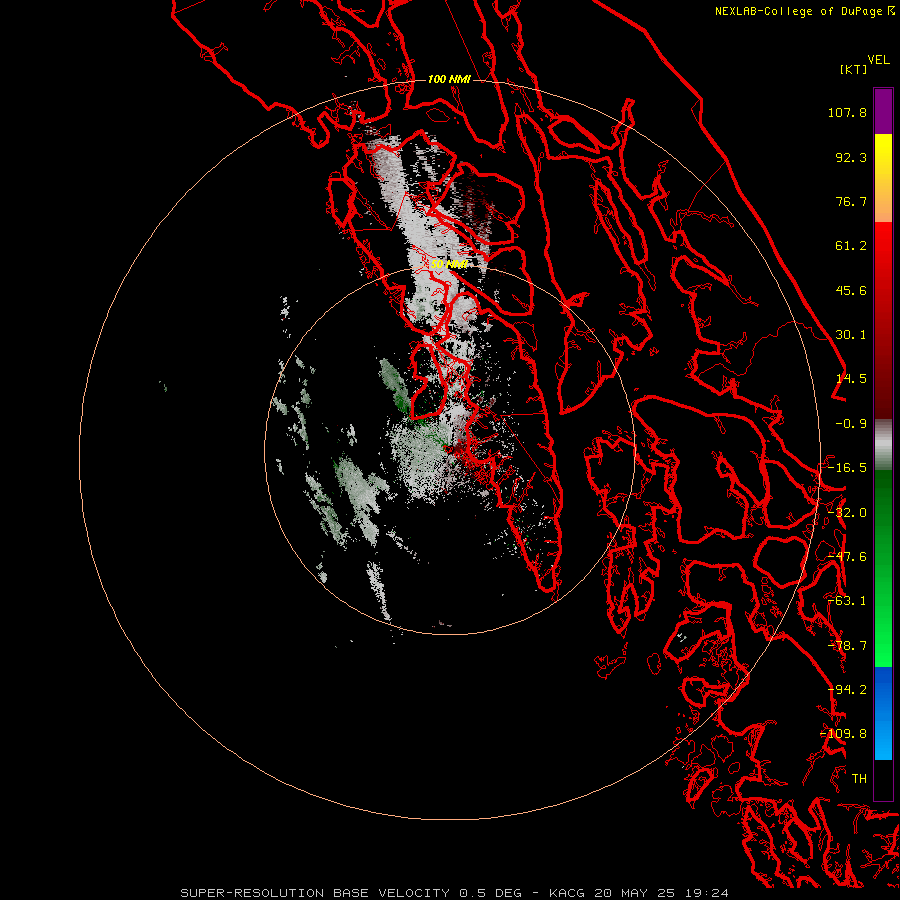The height and width of the screenshot is (900, 900).
Task: Click the 107.8 legend value
Action: tap(847, 112)
